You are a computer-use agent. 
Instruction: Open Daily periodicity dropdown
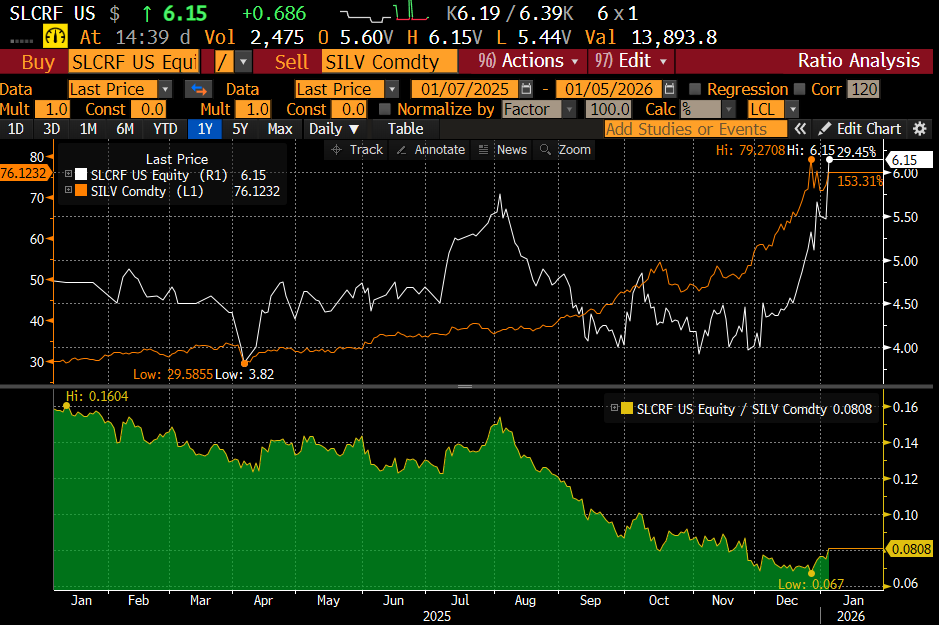(334, 129)
